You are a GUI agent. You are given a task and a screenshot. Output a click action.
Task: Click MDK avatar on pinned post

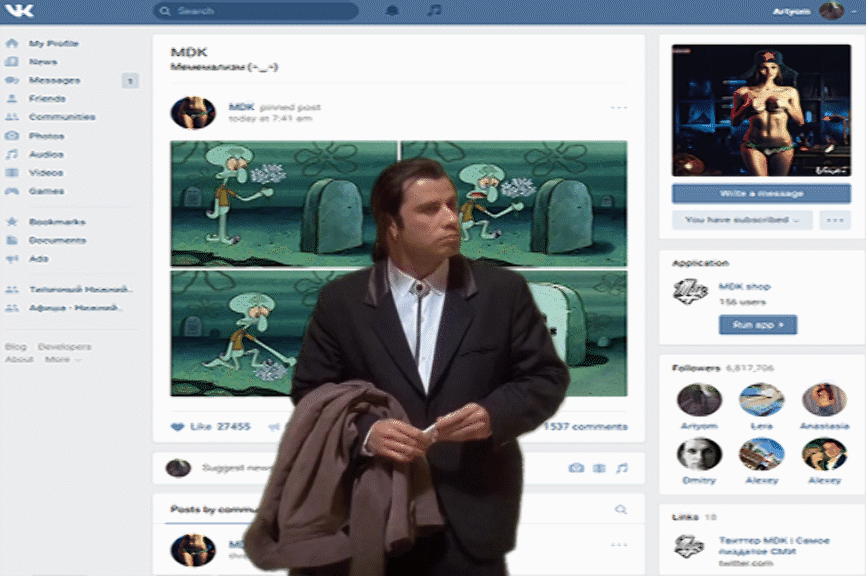point(193,113)
